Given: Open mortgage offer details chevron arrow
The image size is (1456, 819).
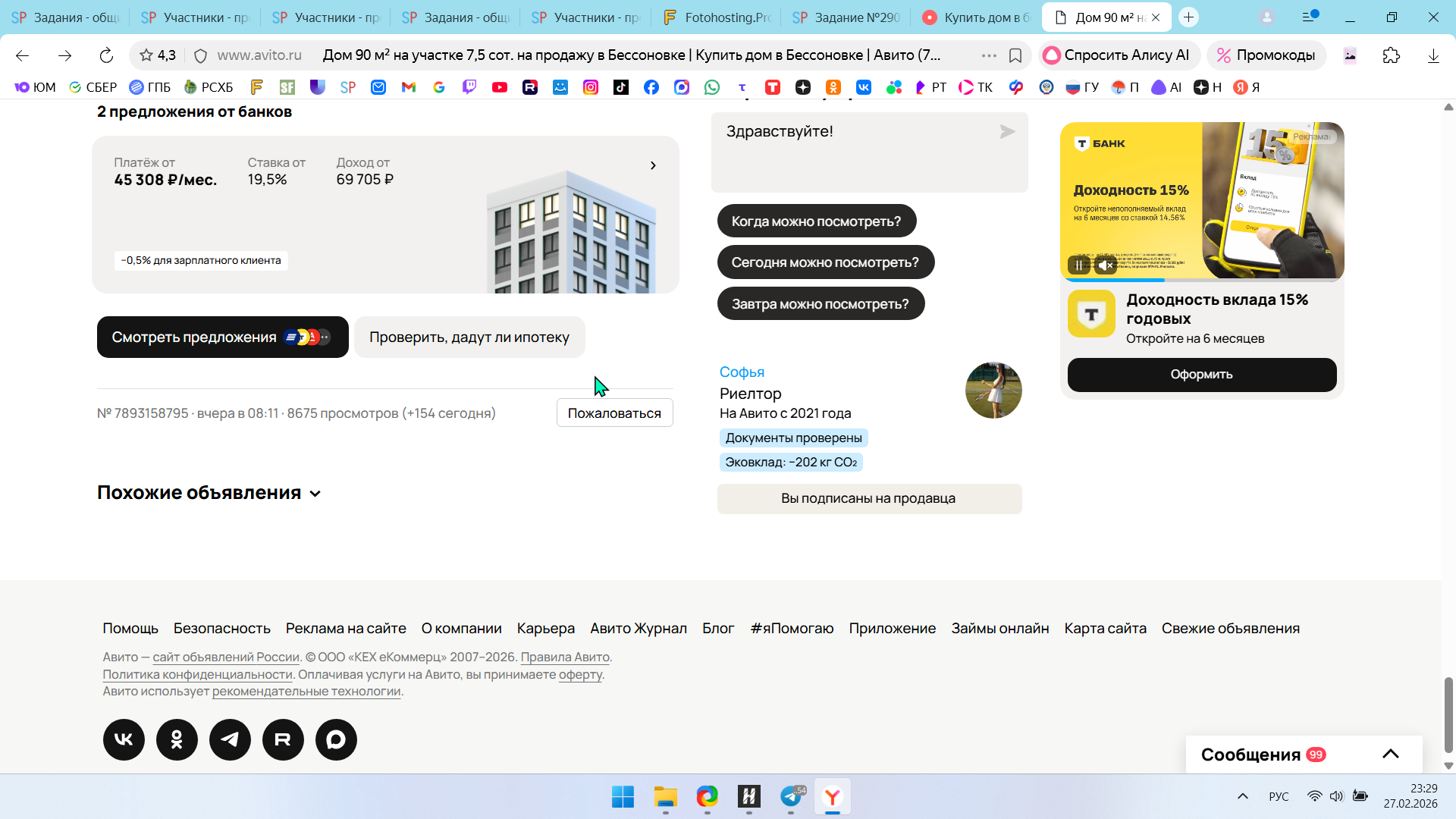Looking at the screenshot, I should [653, 165].
